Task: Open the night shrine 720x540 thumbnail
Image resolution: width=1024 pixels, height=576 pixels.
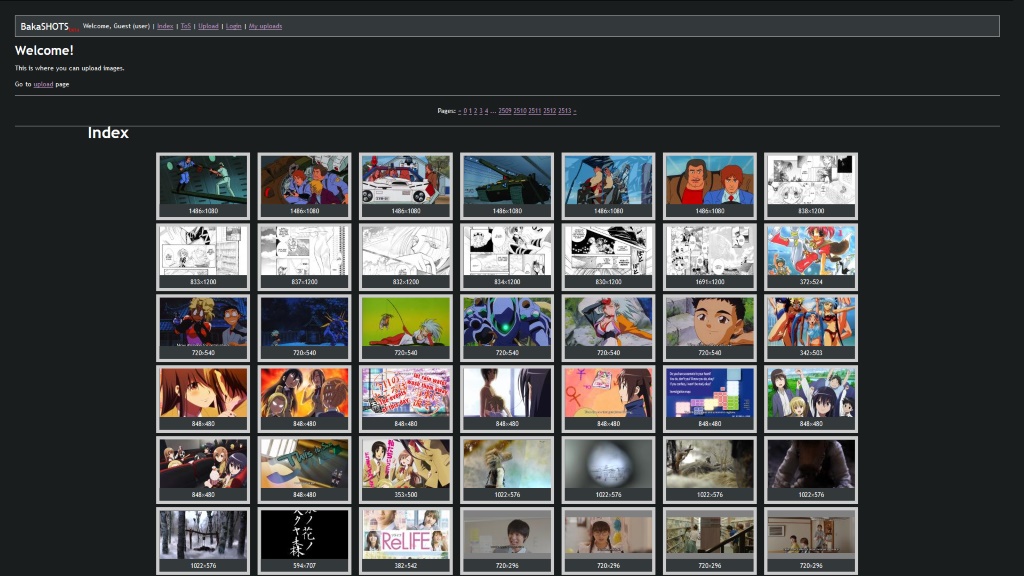Action: pyautogui.click(x=304, y=328)
